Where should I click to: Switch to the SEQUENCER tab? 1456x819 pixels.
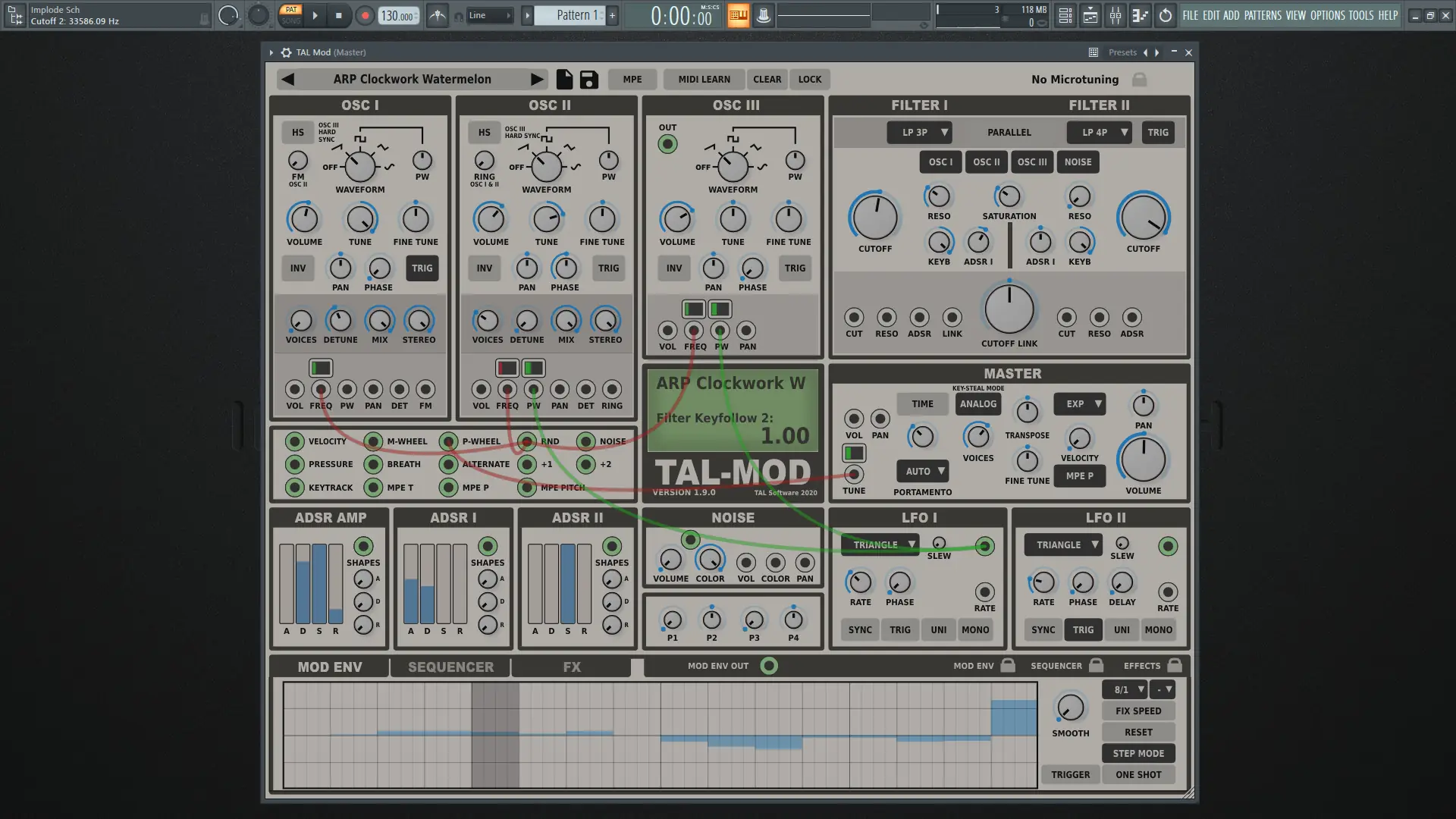[450, 667]
